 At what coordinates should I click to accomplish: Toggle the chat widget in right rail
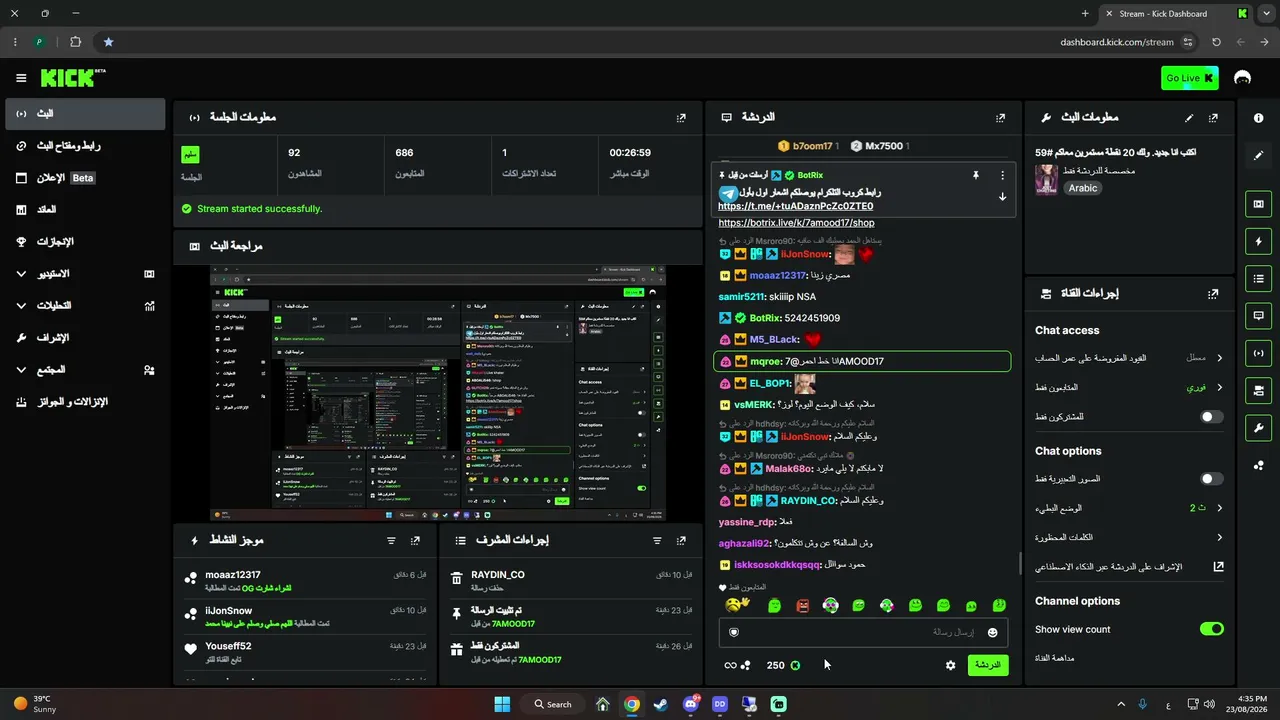click(1258, 315)
